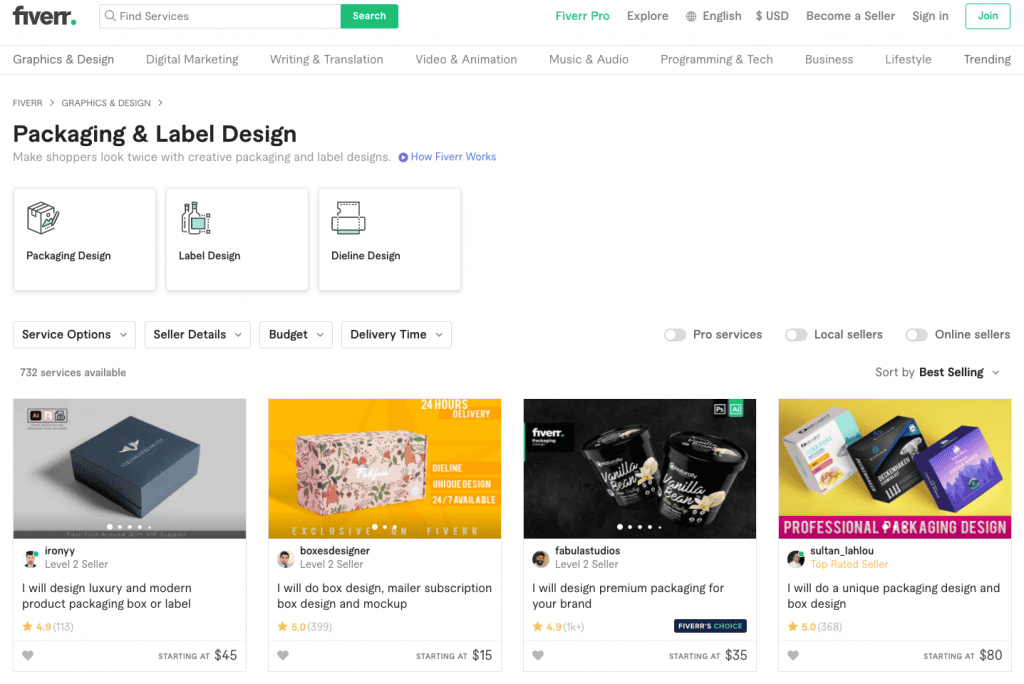
Task: Click the Explore link
Action: 647,16
